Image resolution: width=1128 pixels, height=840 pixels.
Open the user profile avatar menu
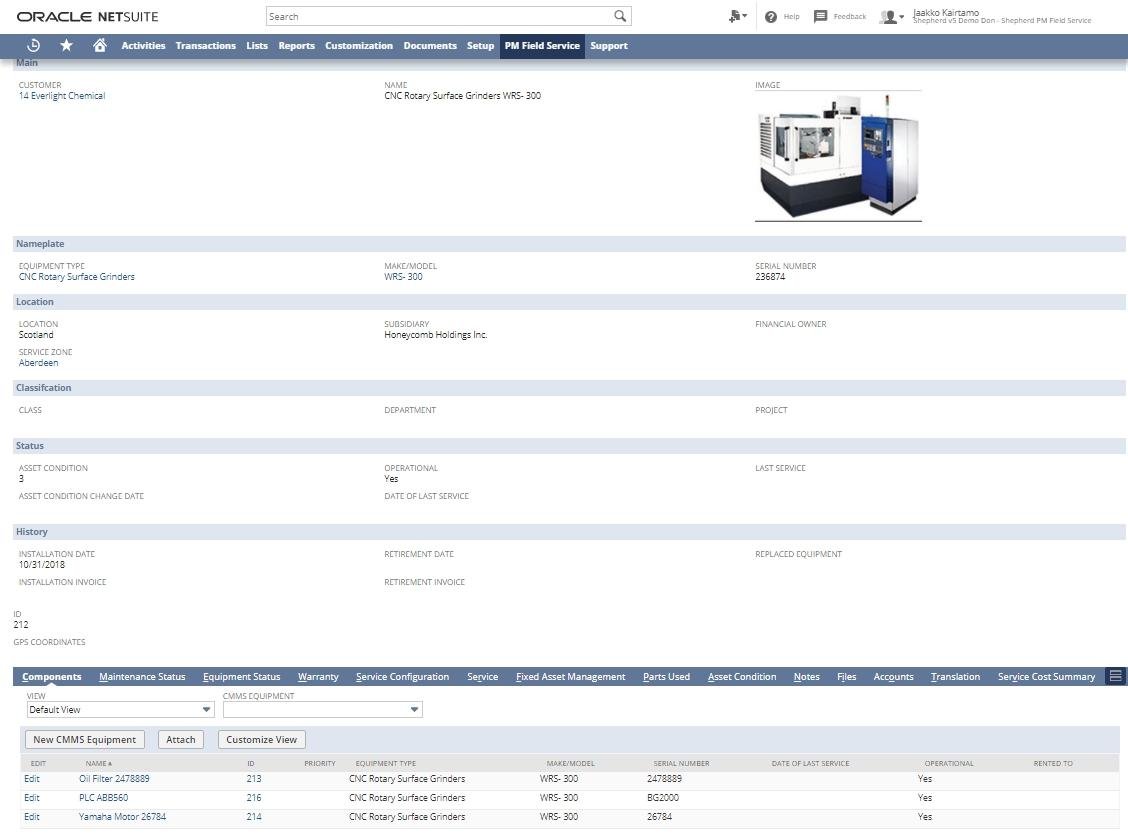tap(891, 17)
